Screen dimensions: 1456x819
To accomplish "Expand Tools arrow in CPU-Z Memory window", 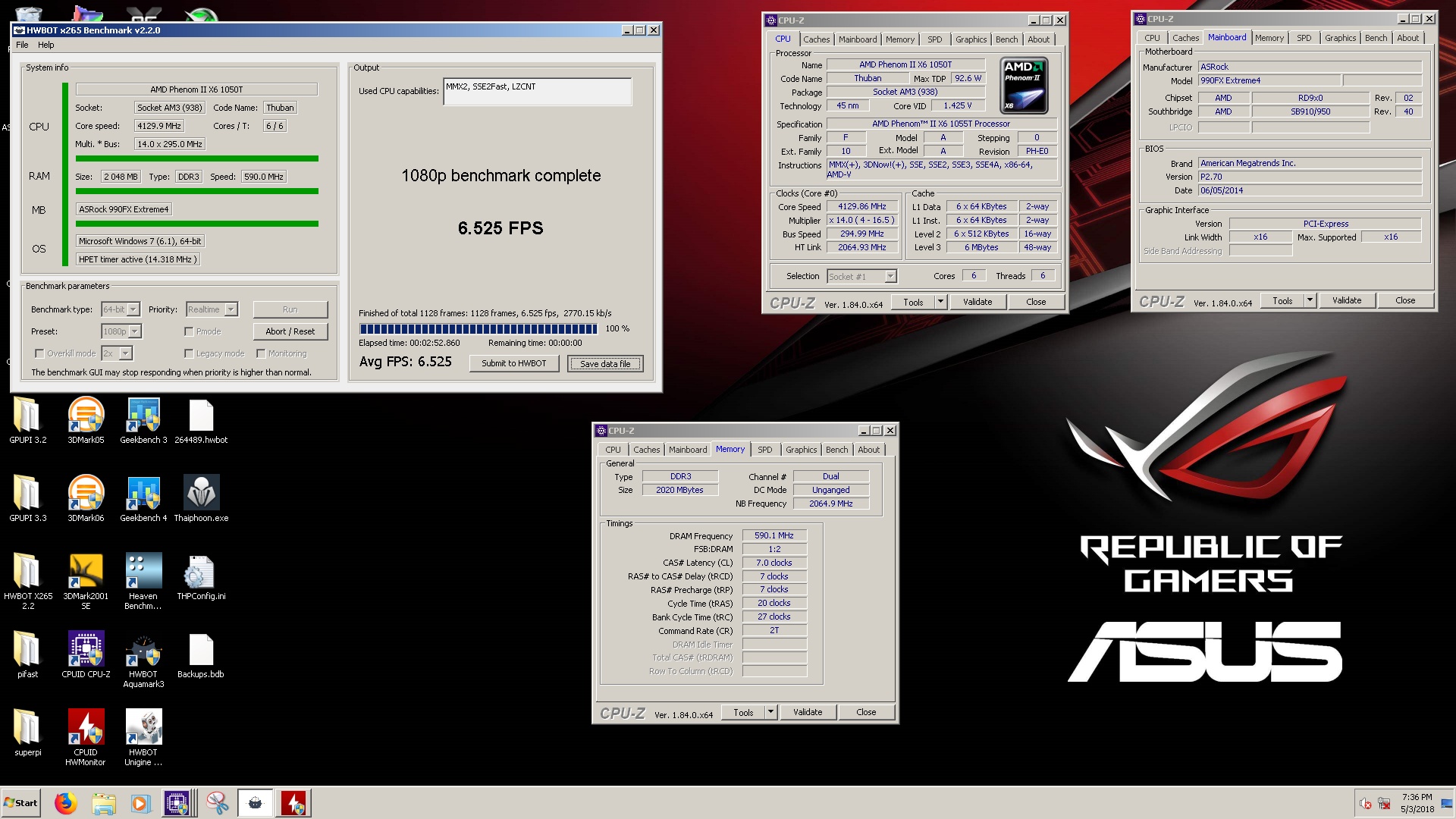I will click(770, 712).
